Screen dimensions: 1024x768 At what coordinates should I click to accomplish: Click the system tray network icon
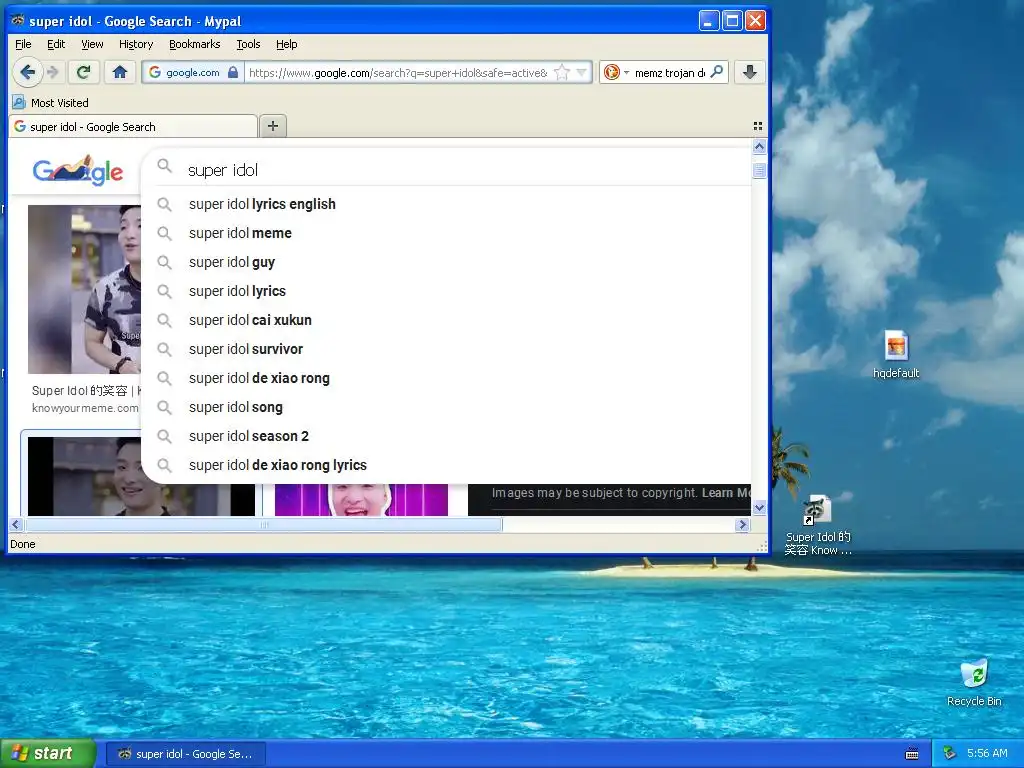click(x=950, y=754)
